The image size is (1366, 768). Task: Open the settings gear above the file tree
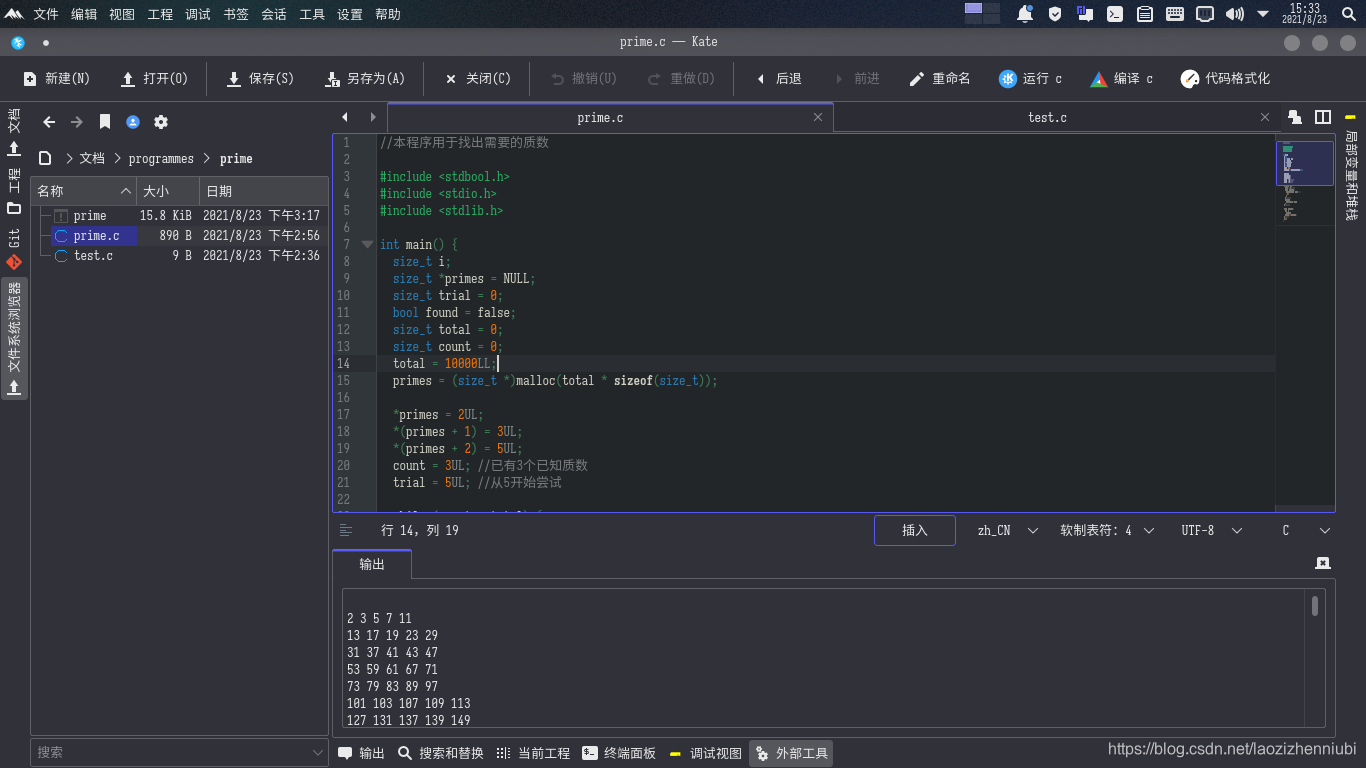[160, 119]
